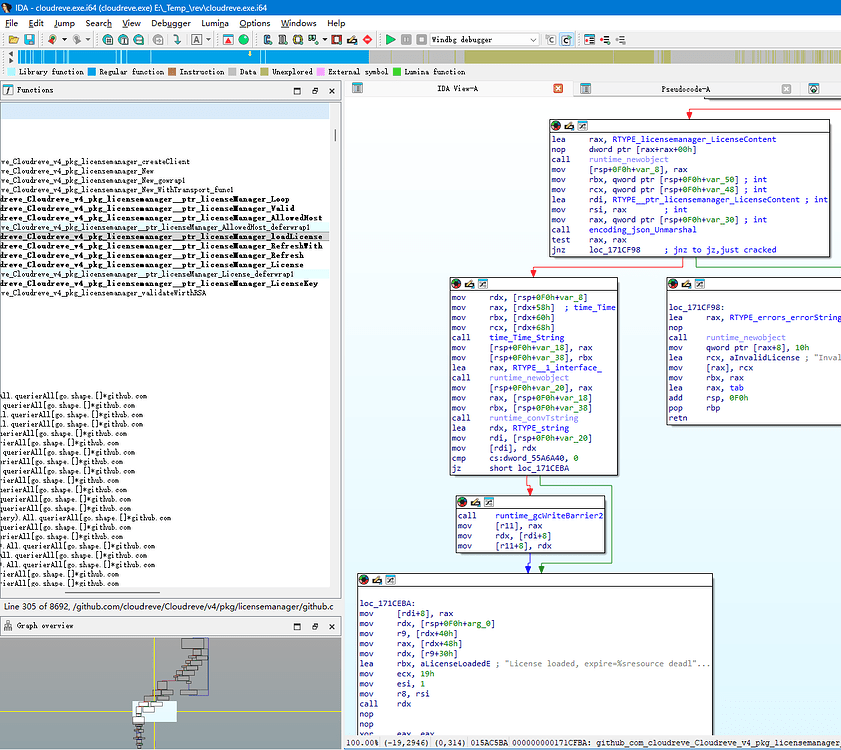Open the Jump menu
Image resolution: width=841 pixels, height=750 pixels.
coord(64,23)
